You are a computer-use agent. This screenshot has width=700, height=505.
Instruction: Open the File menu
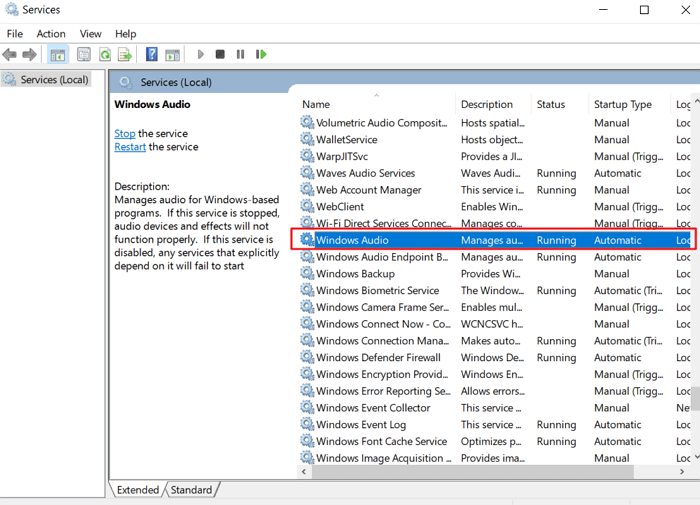(15, 34)
